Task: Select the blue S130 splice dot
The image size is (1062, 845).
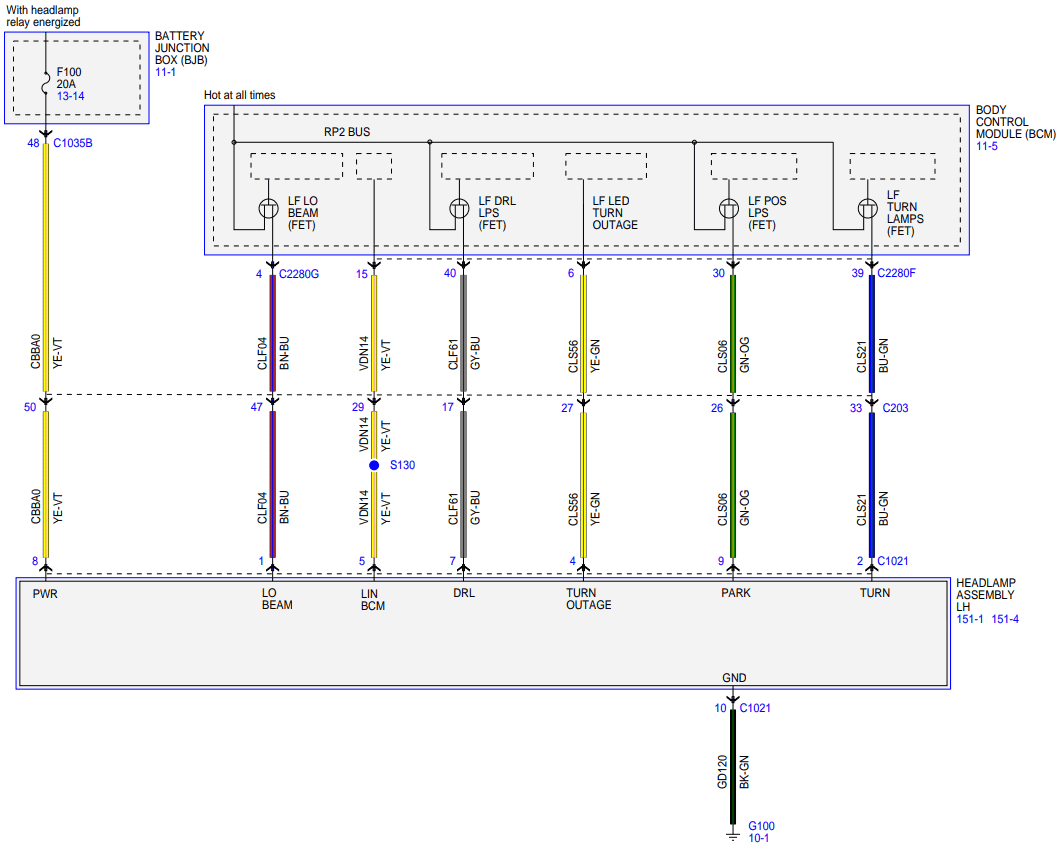Action: click(x=374, y=465)
